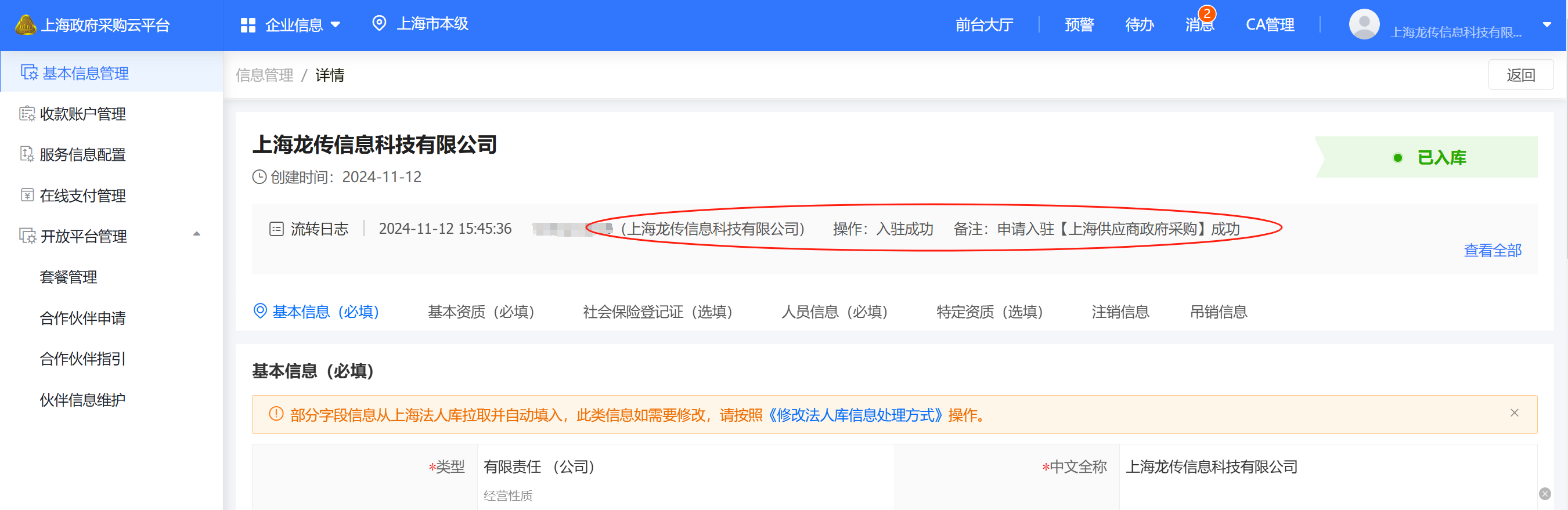Open 《修改法人库信息处理方式》 link
The image size is (1568, 510).
click(x=855, y=415)
